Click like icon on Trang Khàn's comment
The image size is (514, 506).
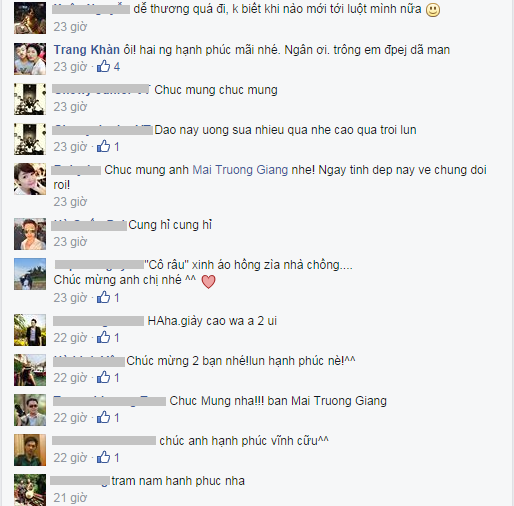click(103, 66)
